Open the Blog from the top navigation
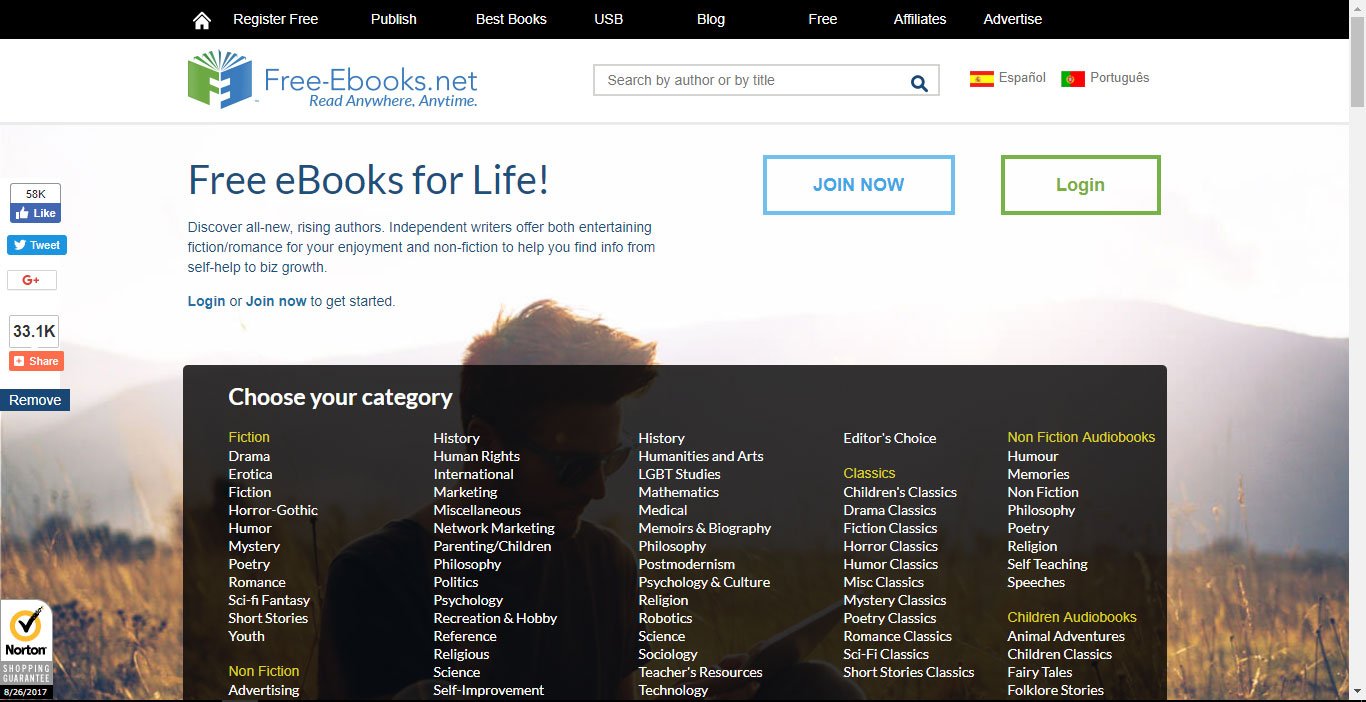 [710, 19]
